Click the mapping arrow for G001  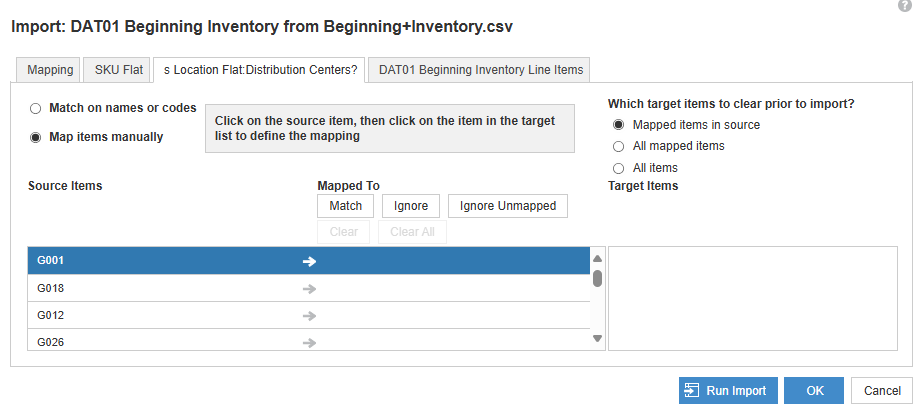pos(309,261)
